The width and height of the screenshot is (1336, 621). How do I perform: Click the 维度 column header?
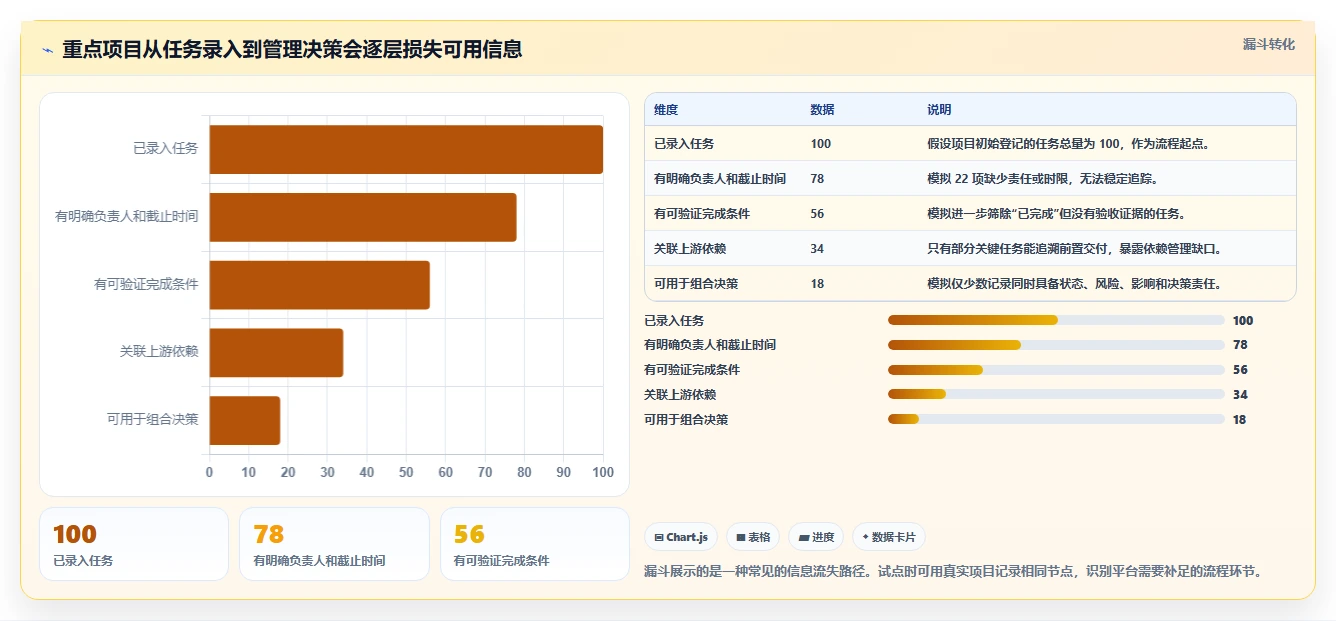(x=666, y=110)
